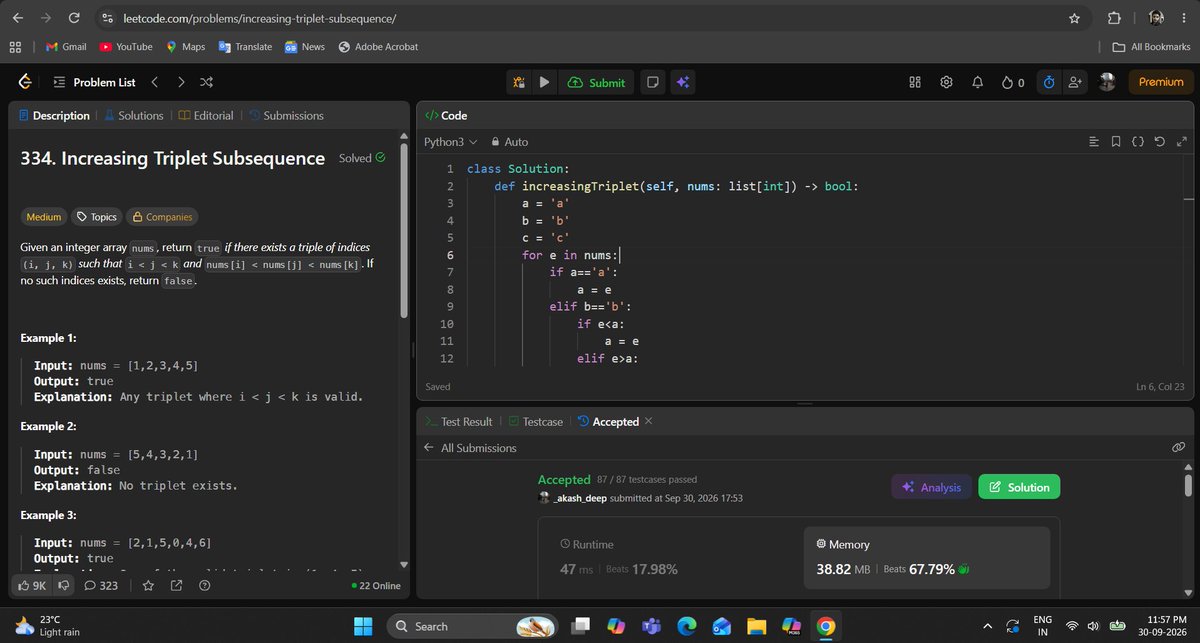Click the Premium button
The height and width of the screenshot is (643, 1200).
click(1160, 83)
